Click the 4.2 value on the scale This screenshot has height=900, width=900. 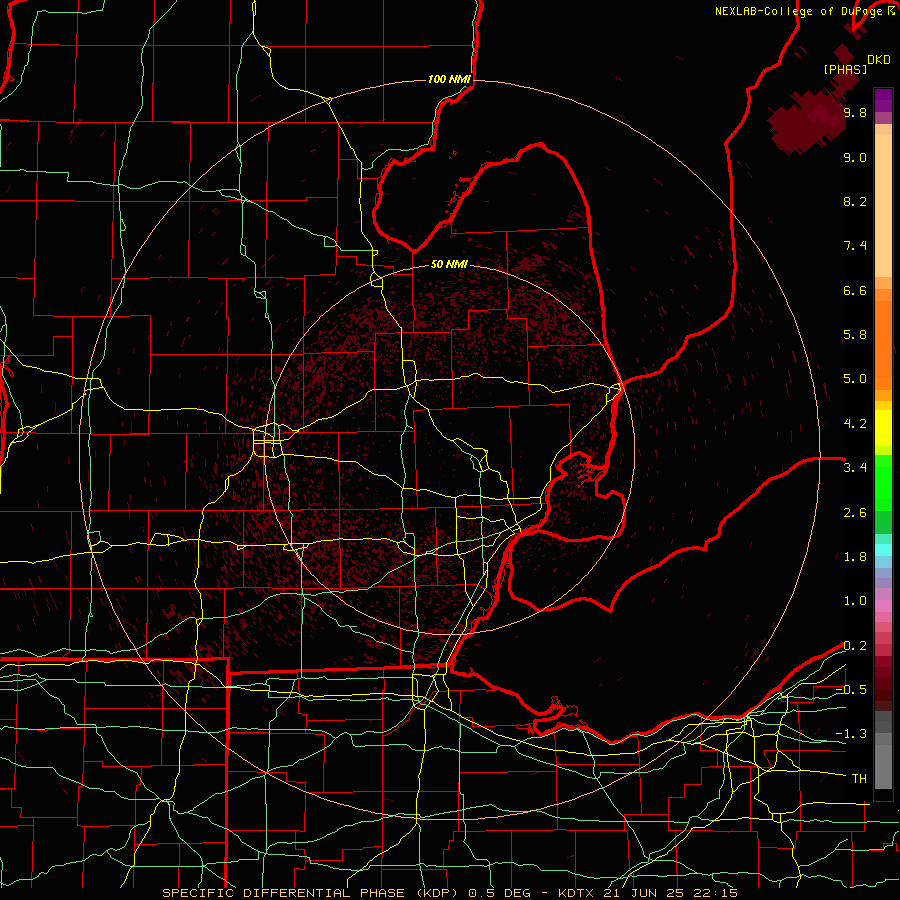click(855, 424)
